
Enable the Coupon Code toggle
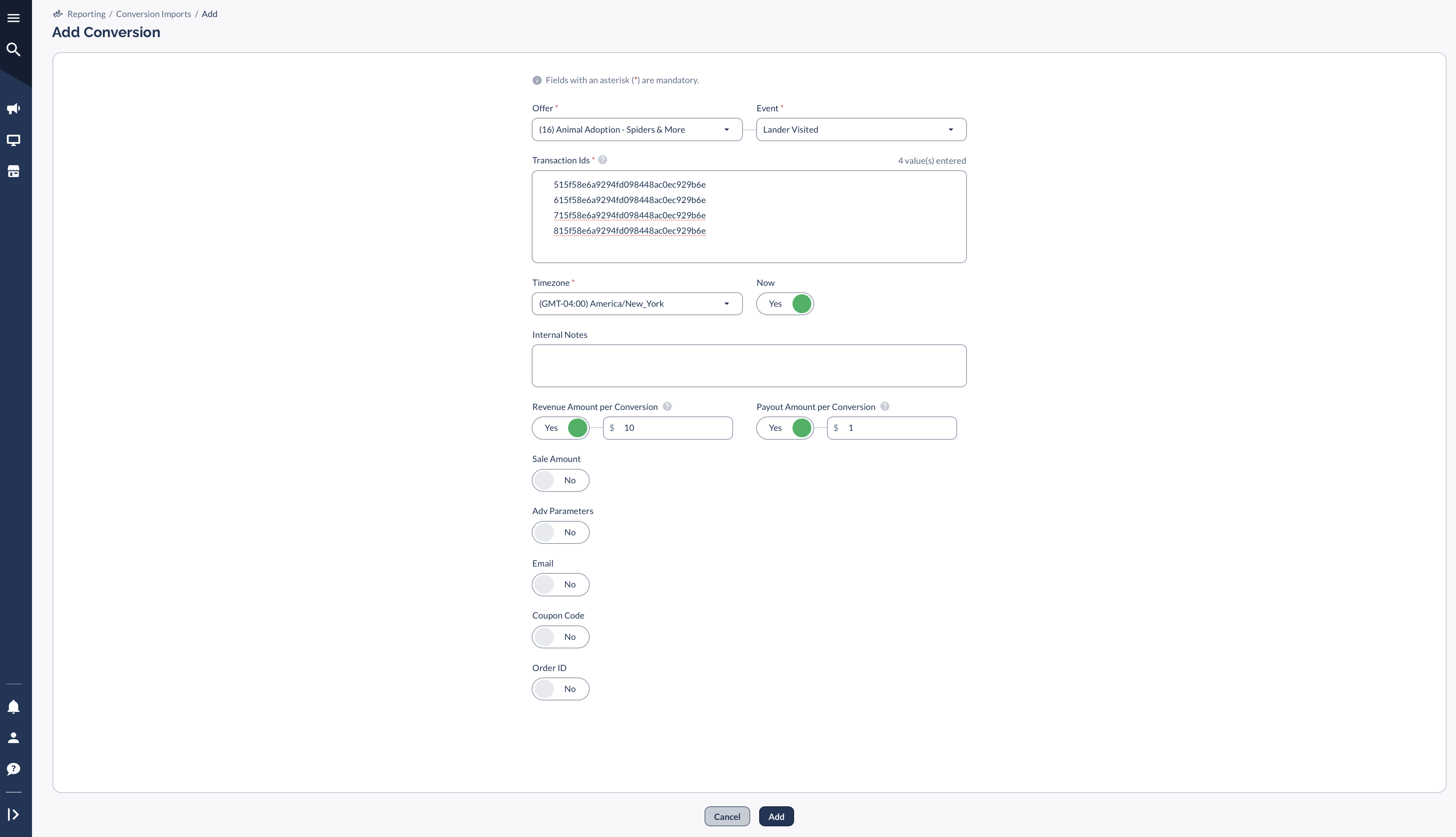561,636
